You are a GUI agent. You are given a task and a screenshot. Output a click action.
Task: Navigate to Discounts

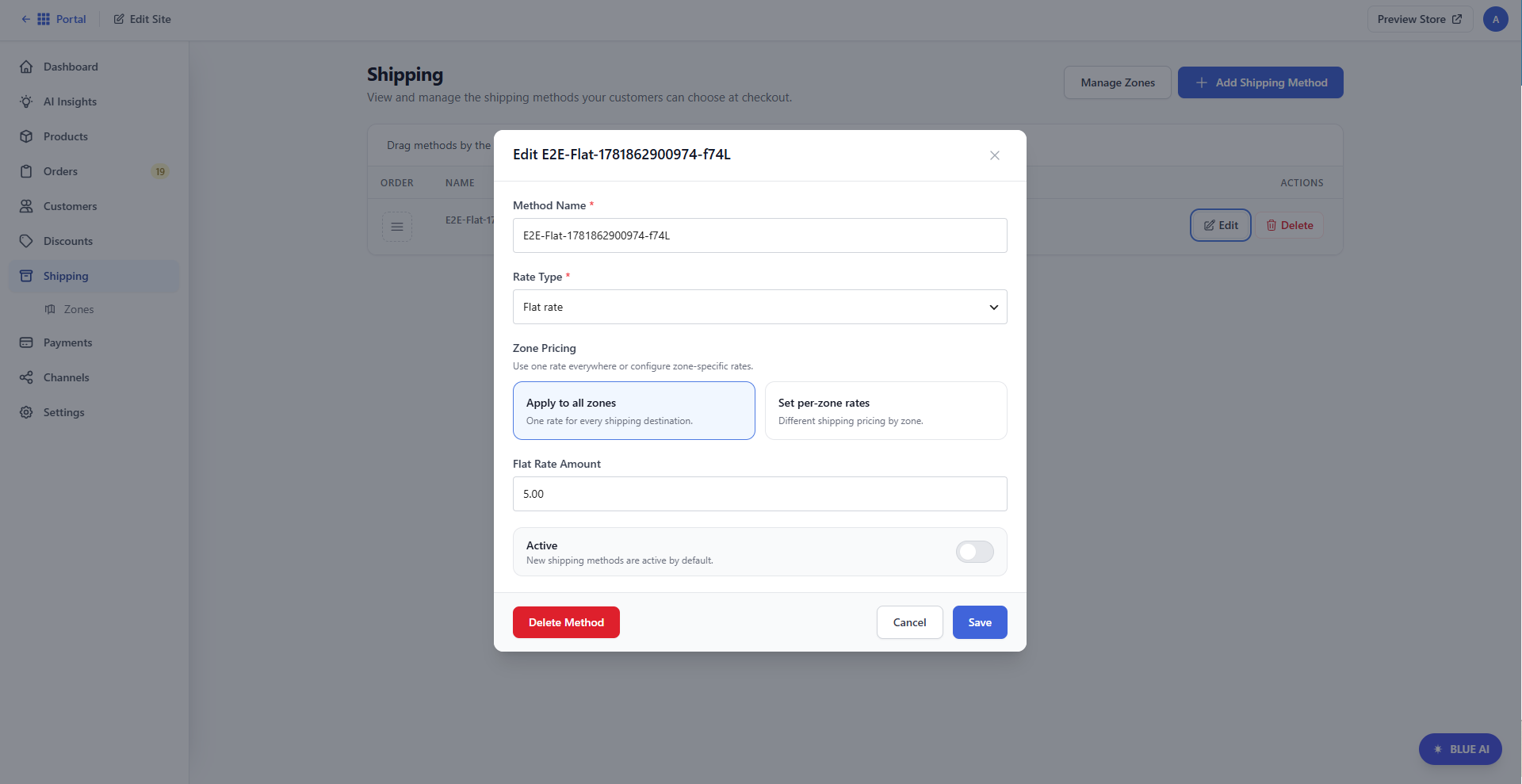(94, 241)
